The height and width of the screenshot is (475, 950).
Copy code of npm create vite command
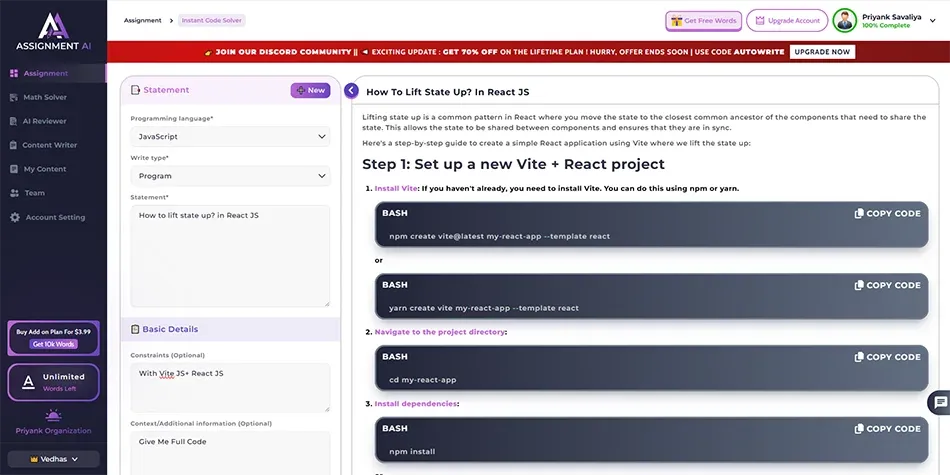tap(887, 213)
